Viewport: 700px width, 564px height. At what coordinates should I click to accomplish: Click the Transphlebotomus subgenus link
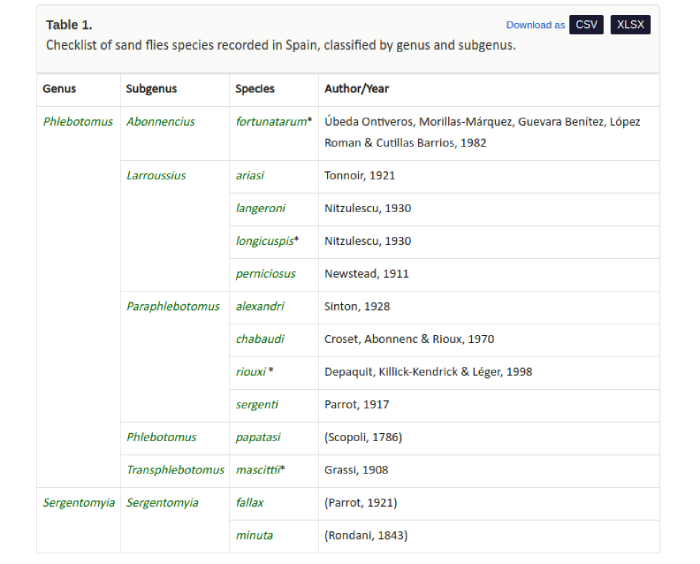tap(175, 470)
